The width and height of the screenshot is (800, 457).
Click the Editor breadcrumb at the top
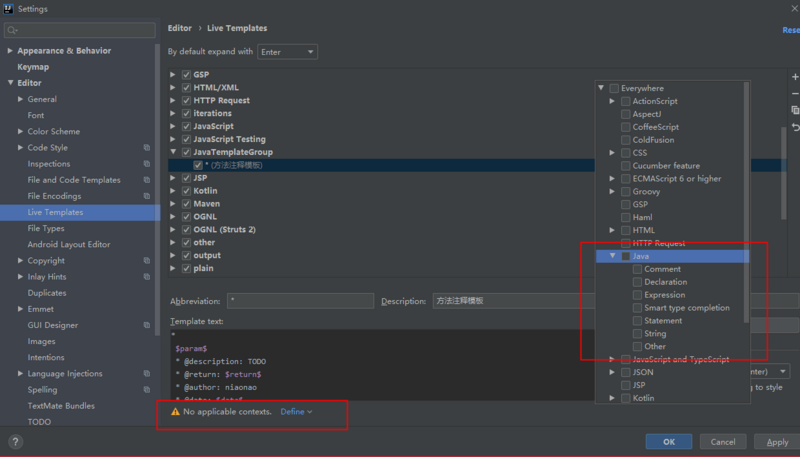[180, 28]
